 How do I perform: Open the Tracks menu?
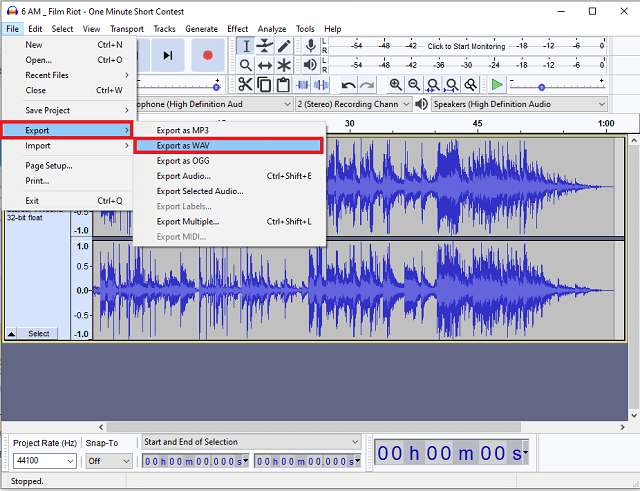coord(164,29)
